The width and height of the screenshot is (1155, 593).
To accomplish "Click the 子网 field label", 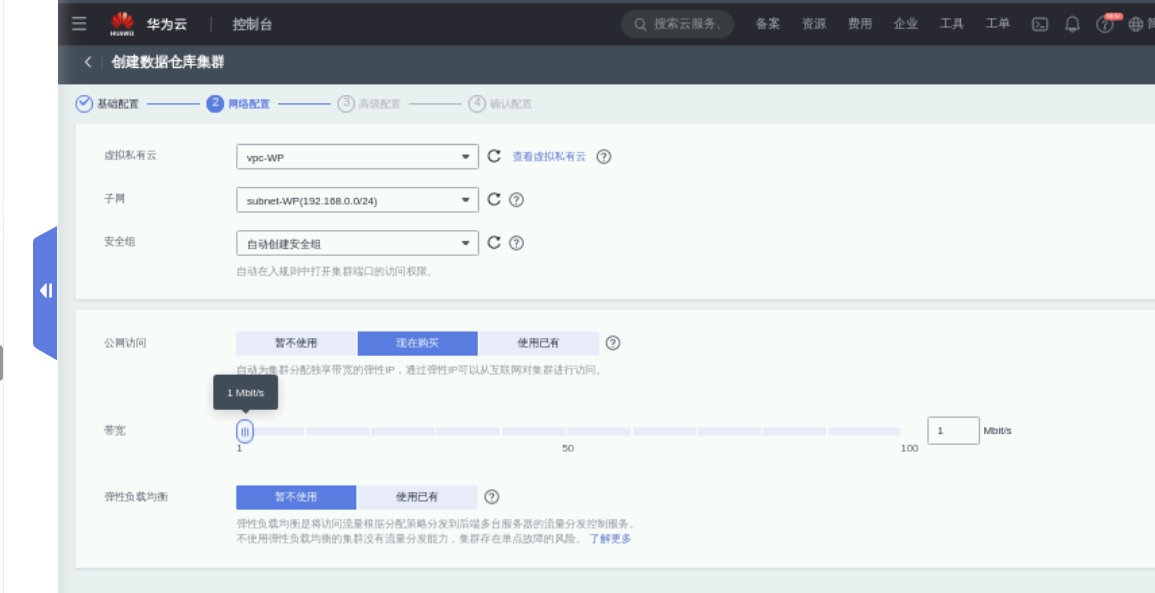I will pyautogui.click(x=115, y=198).
